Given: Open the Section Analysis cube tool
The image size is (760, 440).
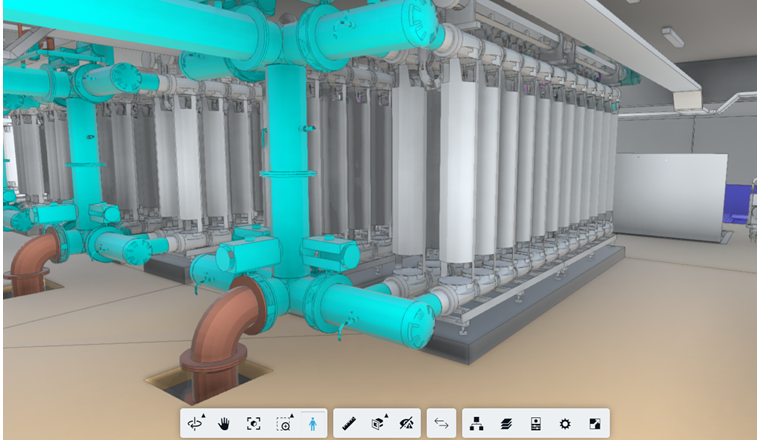Looking at the screenshot, I should [378, 424].
